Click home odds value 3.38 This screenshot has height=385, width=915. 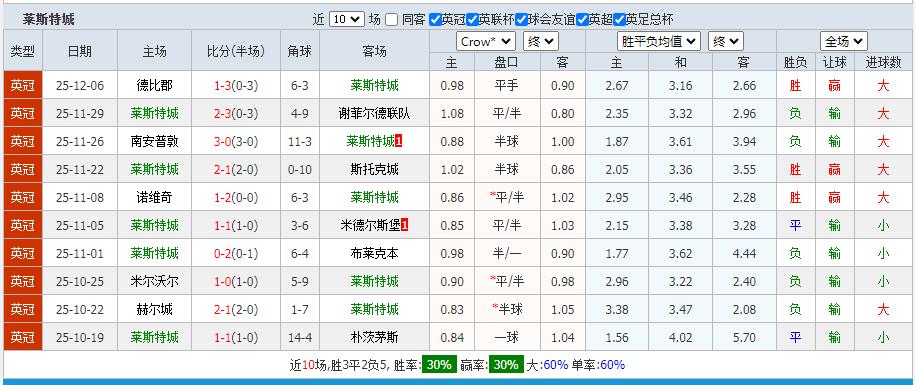pos(617,310)
